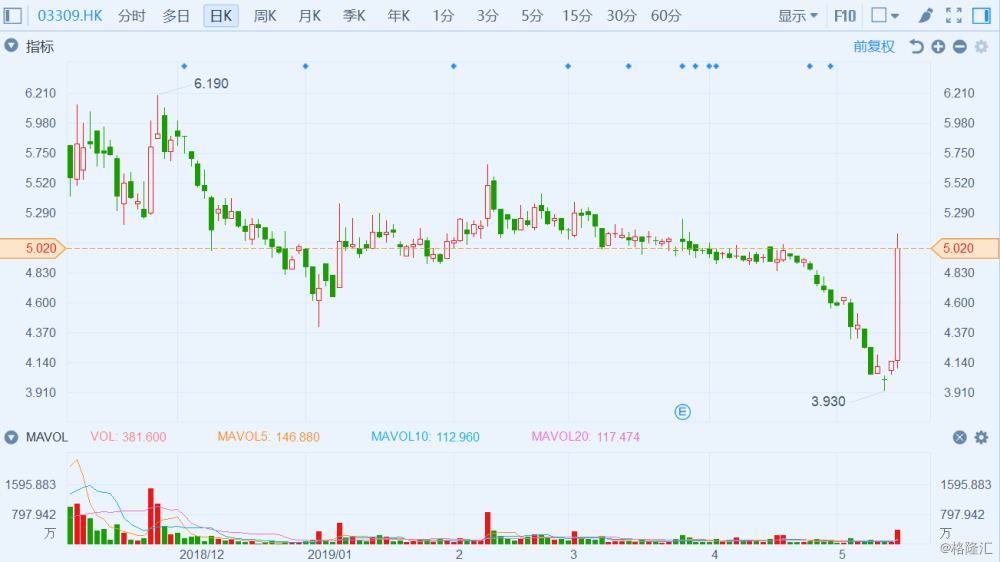The image size is (1000, 562).
Task: Zoom out with the minus icon
Action: pyautogui.click(x=959, y=46)
